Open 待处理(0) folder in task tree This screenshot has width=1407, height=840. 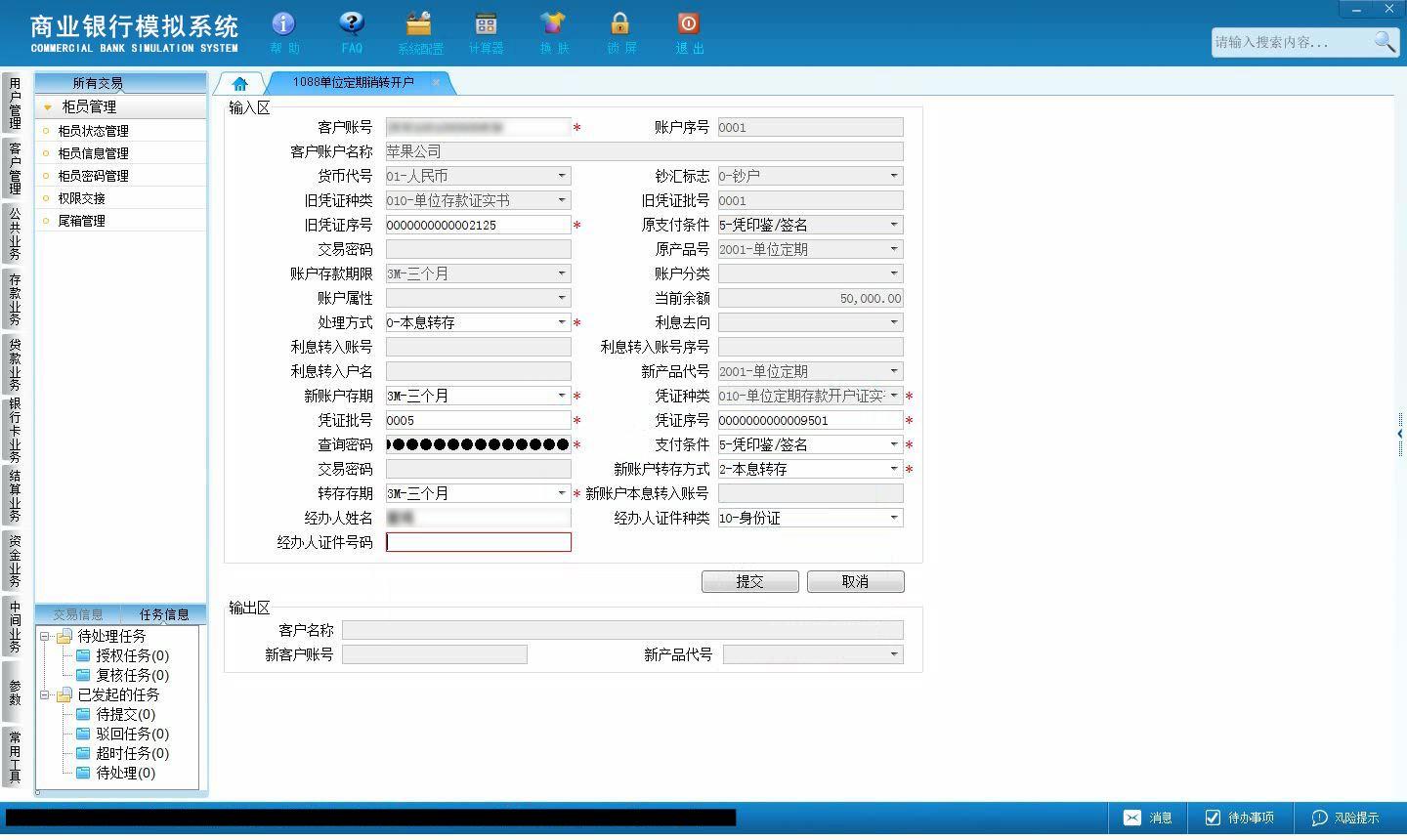[x=115, y=773]
